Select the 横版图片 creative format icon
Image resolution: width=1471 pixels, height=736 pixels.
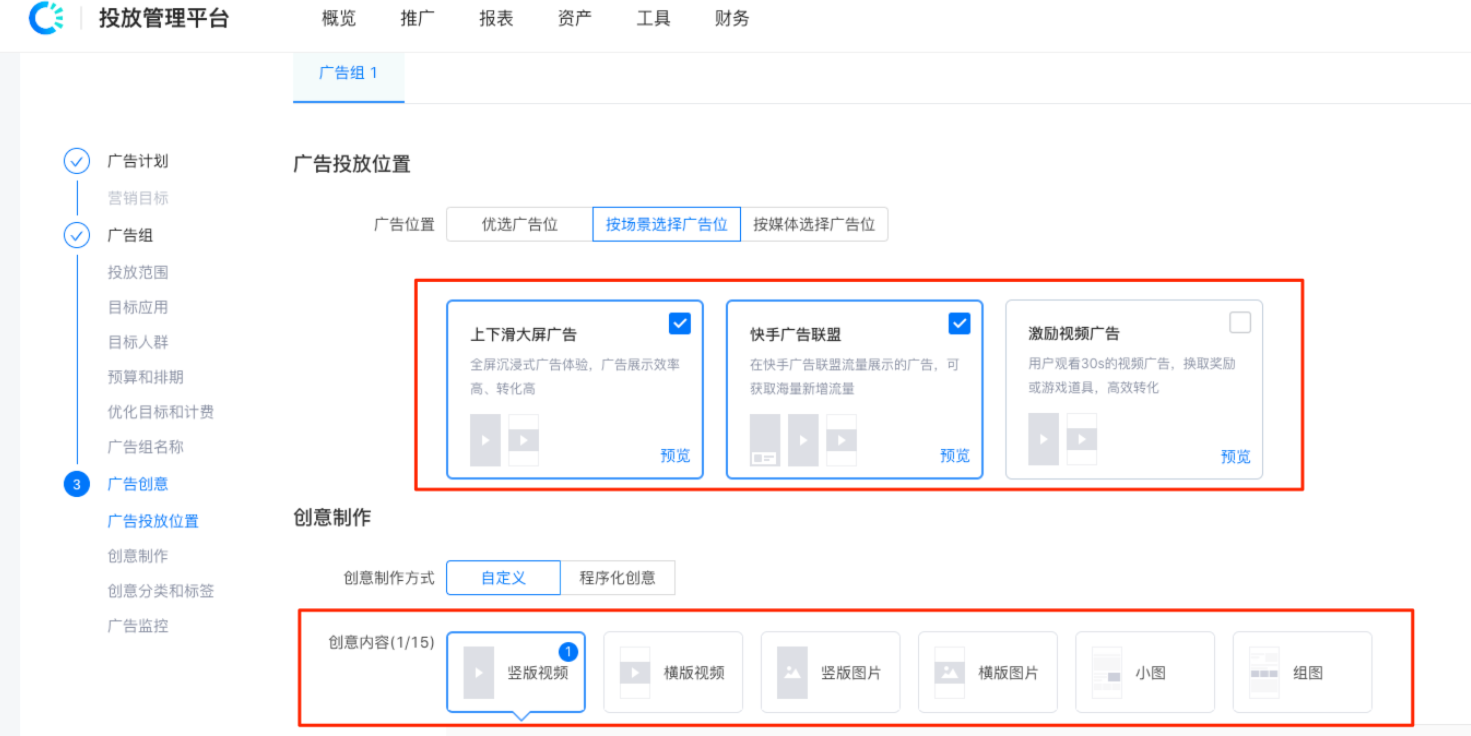(987, 671)
